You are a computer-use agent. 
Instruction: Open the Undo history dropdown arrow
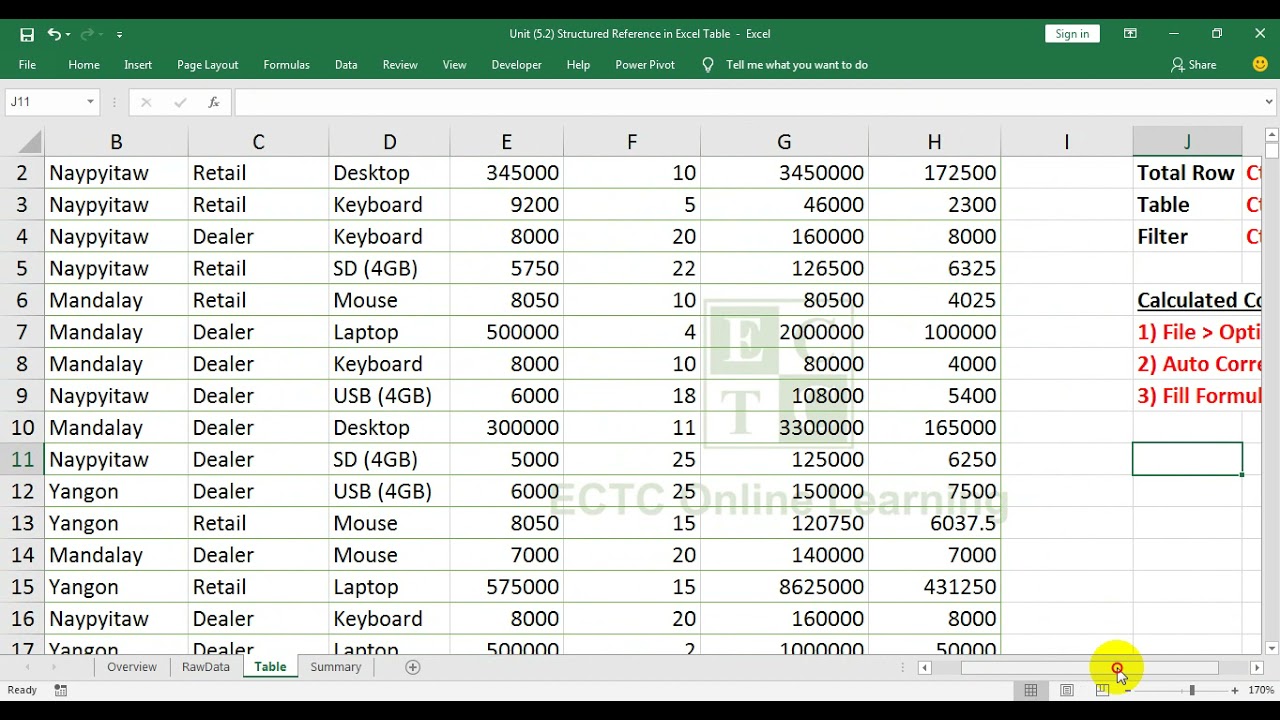(67, 34)
